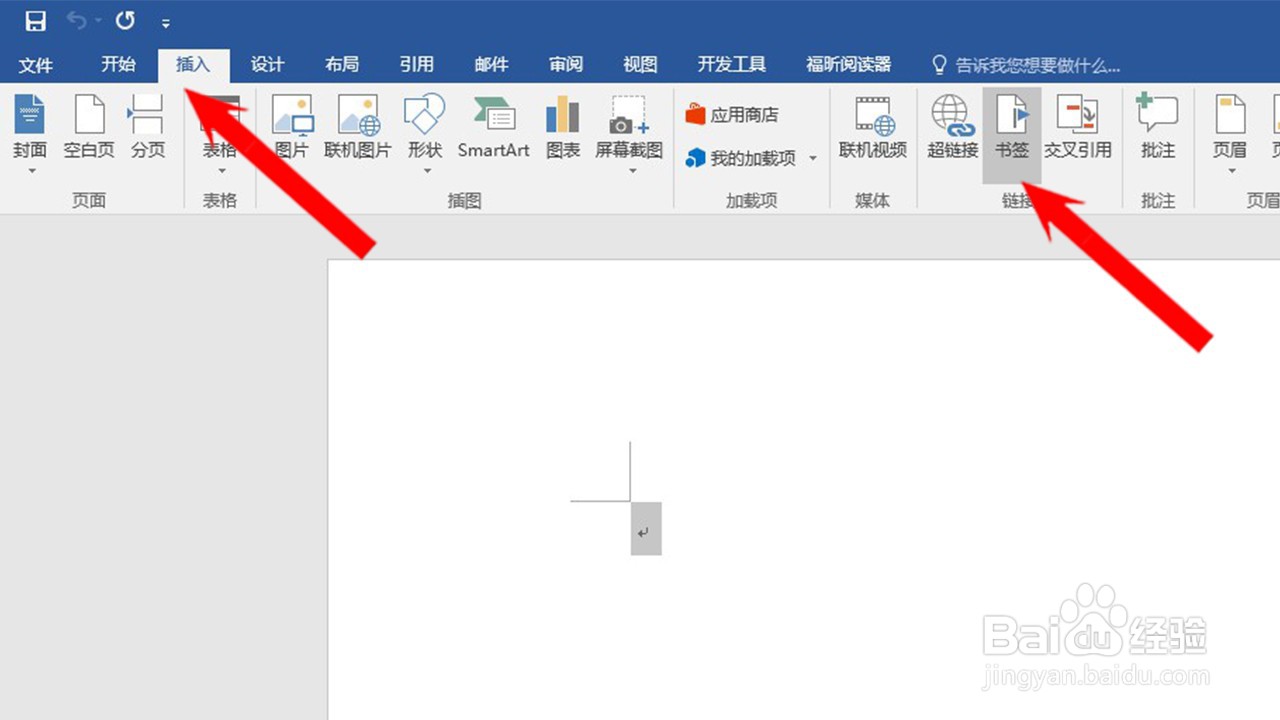Insert 联机视频 (Online Video)
Image resolution: width=1280 pixels, height=720 pixels.
[x=873, y=126]
